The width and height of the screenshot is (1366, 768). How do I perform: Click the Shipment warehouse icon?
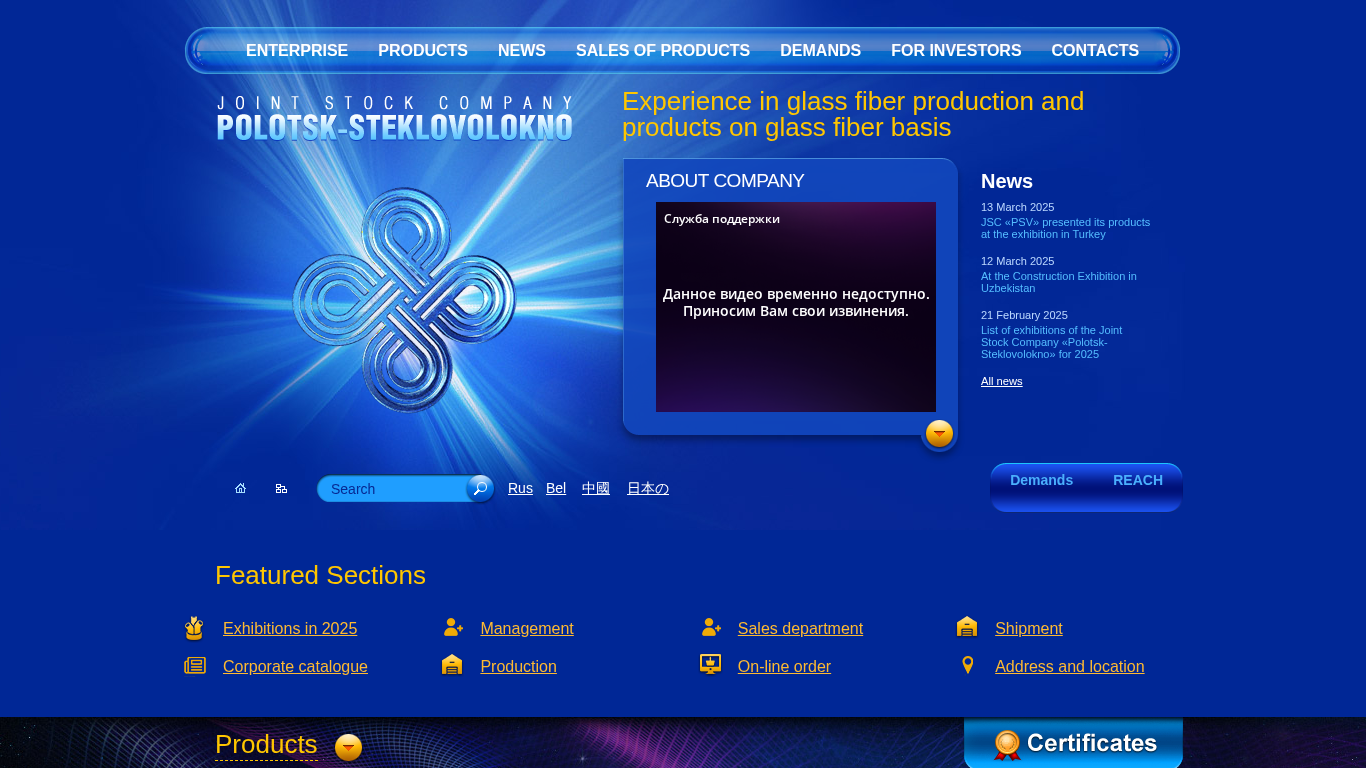pyautogui.click(x=967, y=627)
